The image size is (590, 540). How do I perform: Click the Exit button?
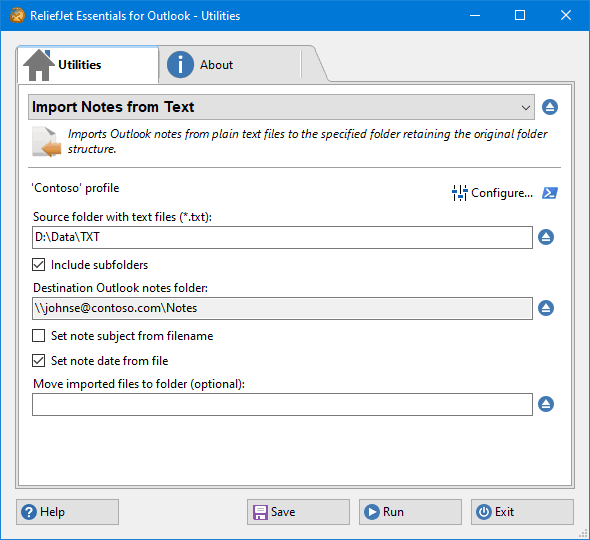pyautogui.click(x=522, y=512)
